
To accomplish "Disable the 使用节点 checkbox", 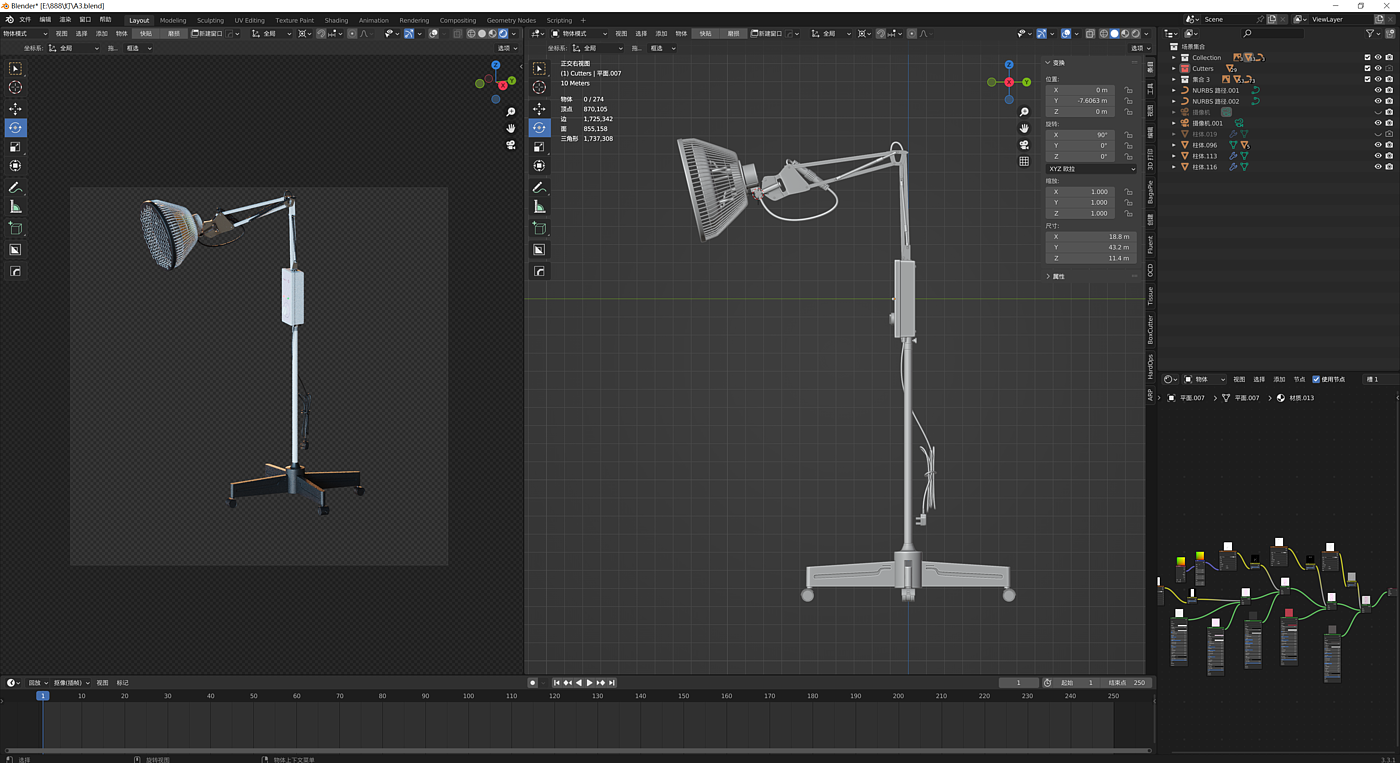I will (1316, 379).
